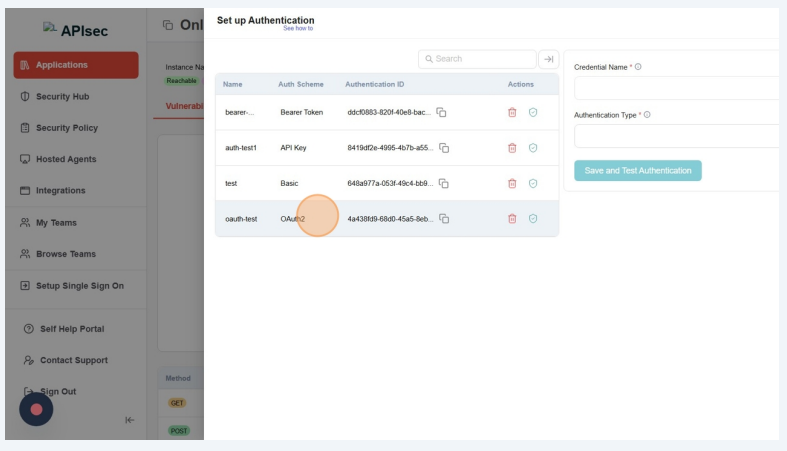Image resolution: width=787 pixels, height=451 pixels.
Task: Open the Authentication Type dropdown
Action: tap(677, 136)
